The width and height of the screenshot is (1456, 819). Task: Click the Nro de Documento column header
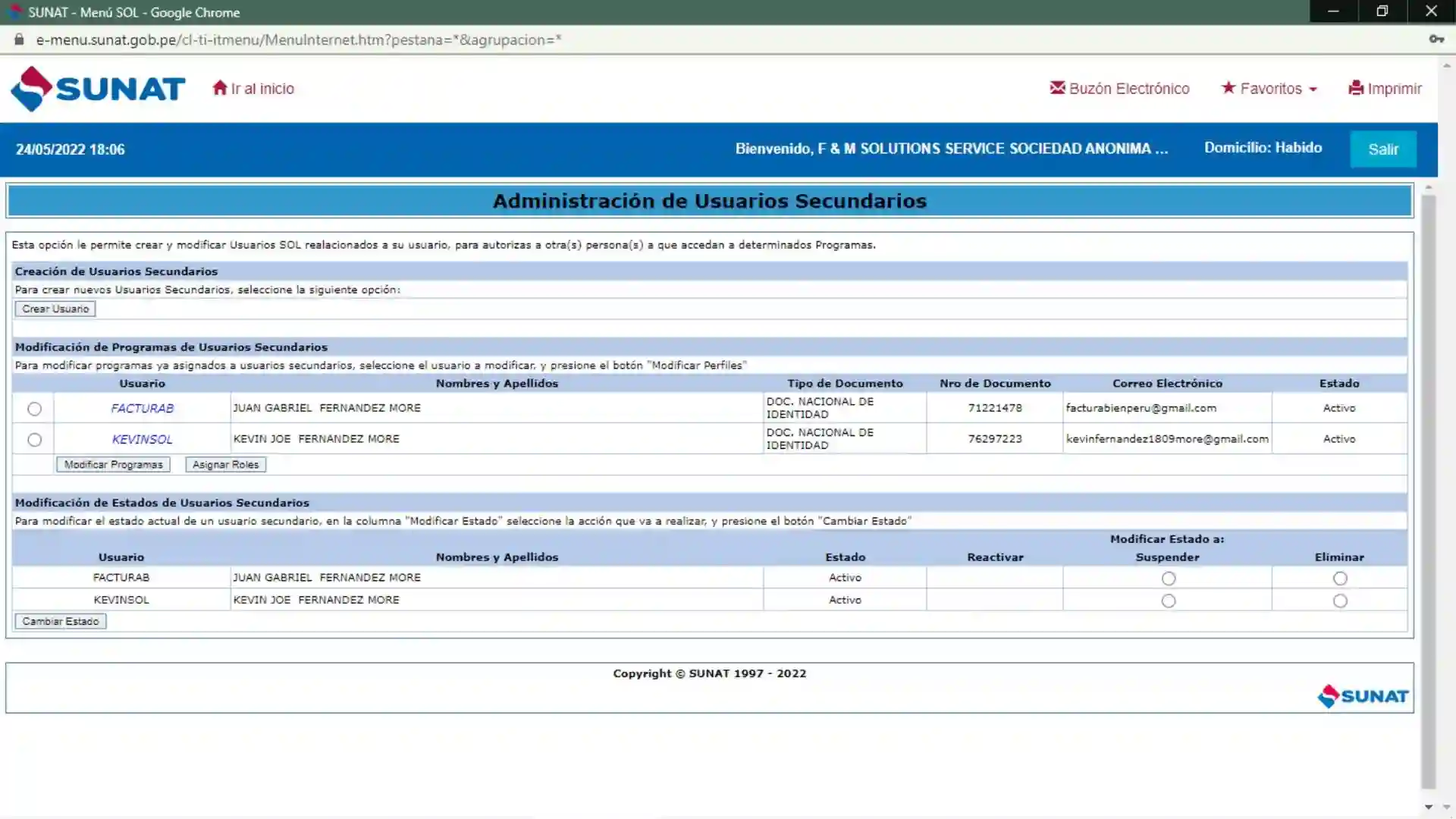[x=995, y=384]
